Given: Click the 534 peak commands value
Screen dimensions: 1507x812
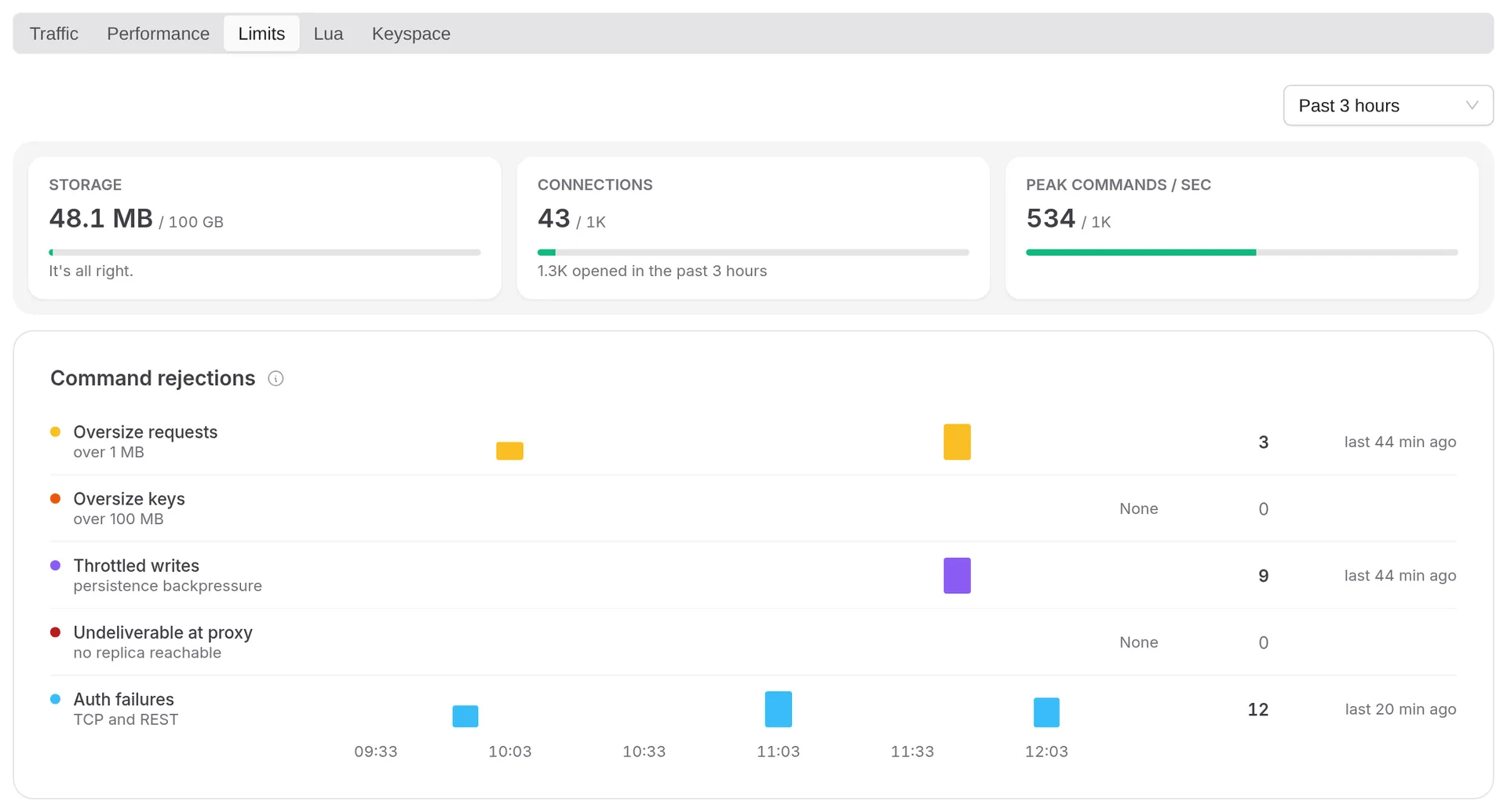Looking at the screenshot, I should click(x=1050, y=218).
